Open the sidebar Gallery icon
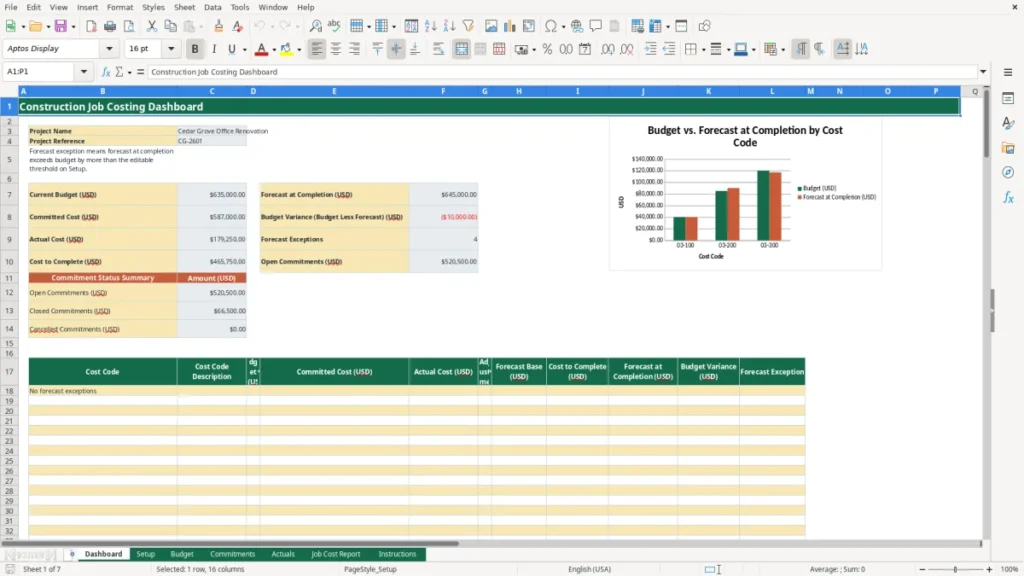The width and height of the screenshot is (1024, 576). click(x=1008, y=148)
